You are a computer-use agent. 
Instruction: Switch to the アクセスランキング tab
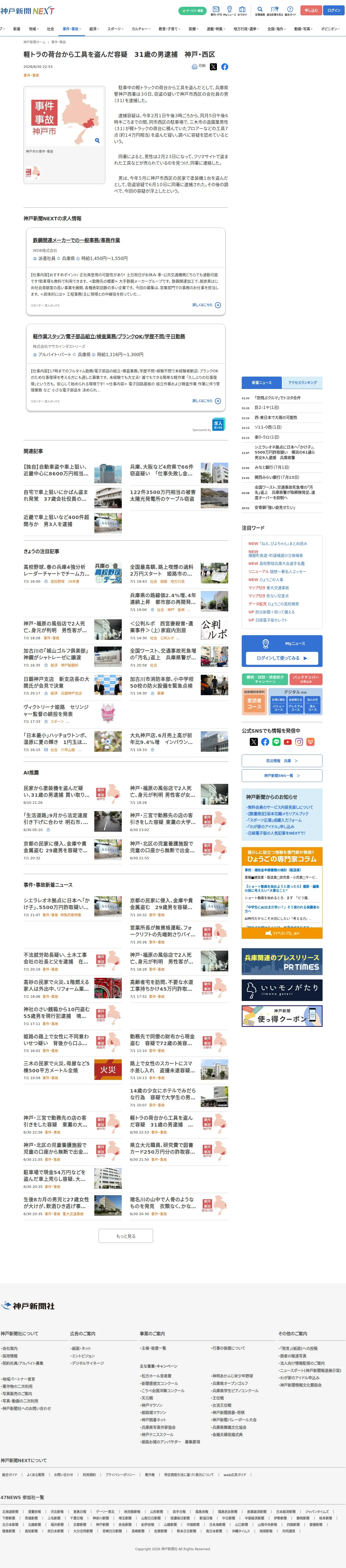tap(302, 383)
